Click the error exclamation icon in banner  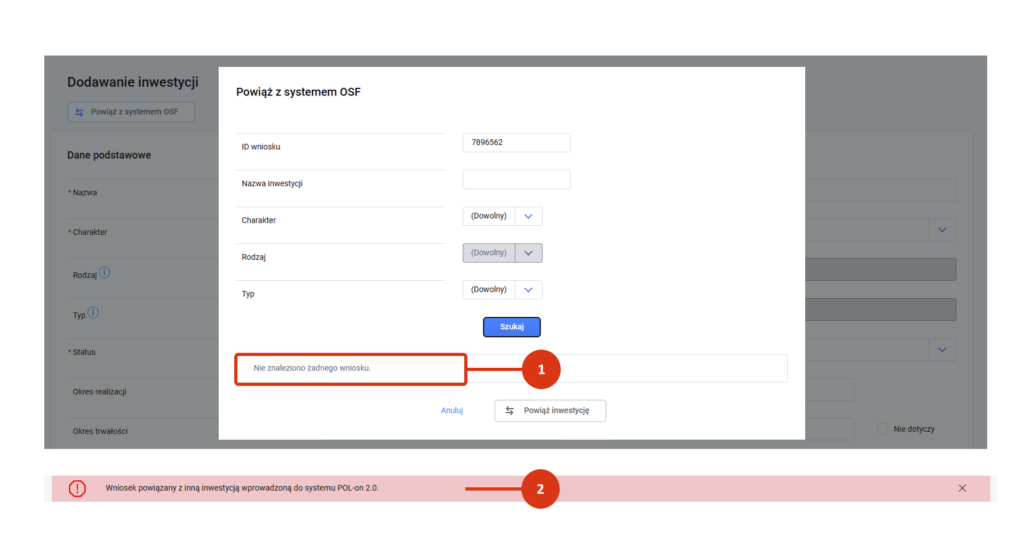77,488
